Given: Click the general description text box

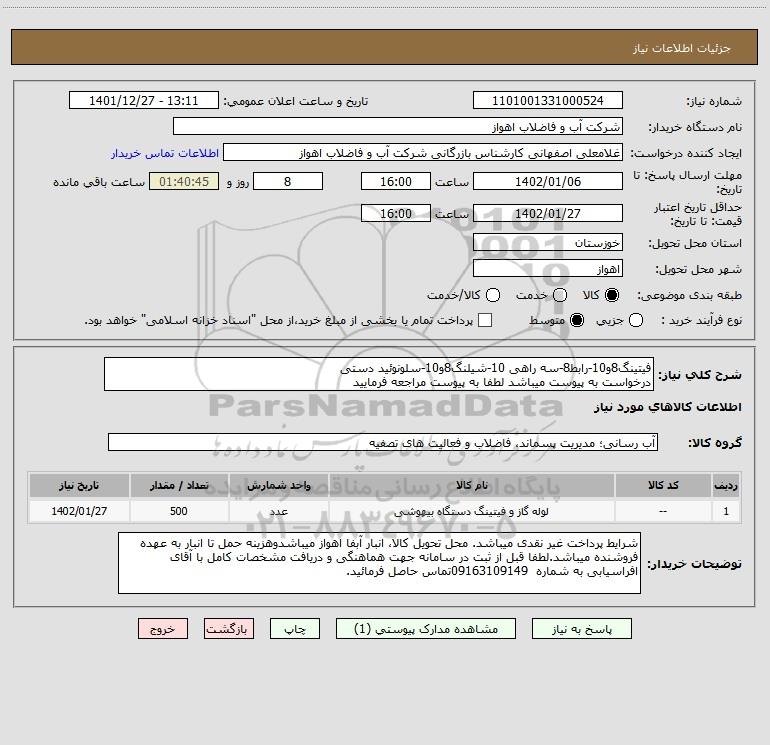Looking at the screenshot, I should point(379,374).
